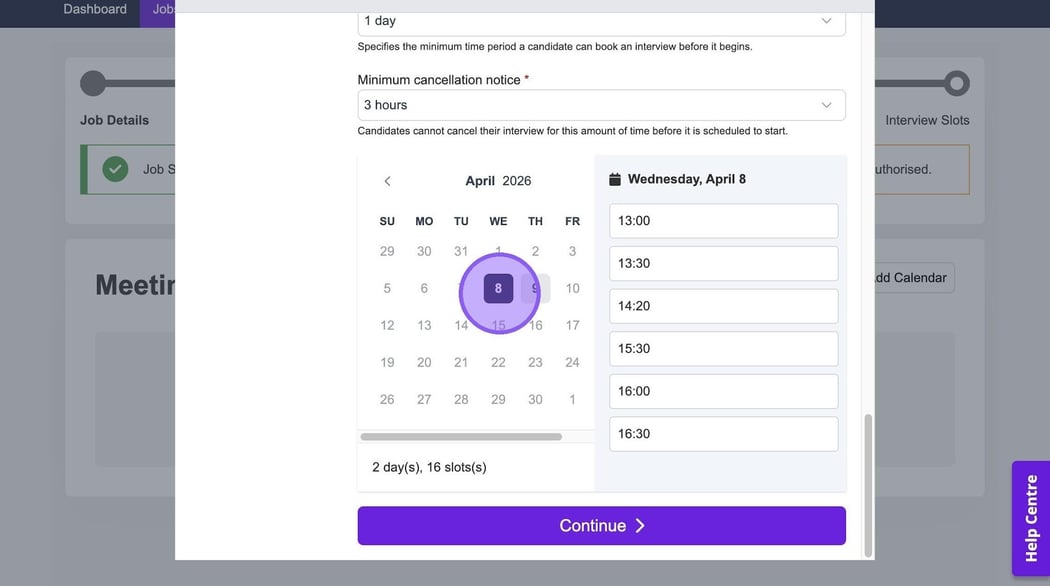Go to previous month in calendar
The width and height of the screenshot is (1050, 586).
[387, 181]
